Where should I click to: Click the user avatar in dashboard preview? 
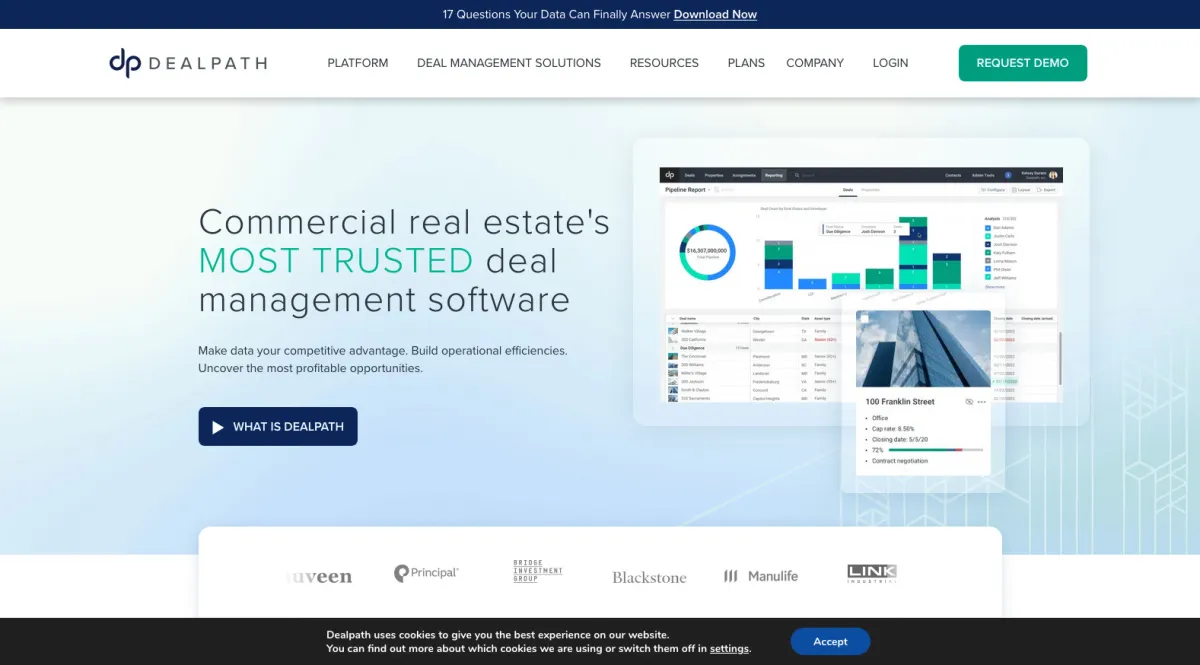[x=1053, y=175]
